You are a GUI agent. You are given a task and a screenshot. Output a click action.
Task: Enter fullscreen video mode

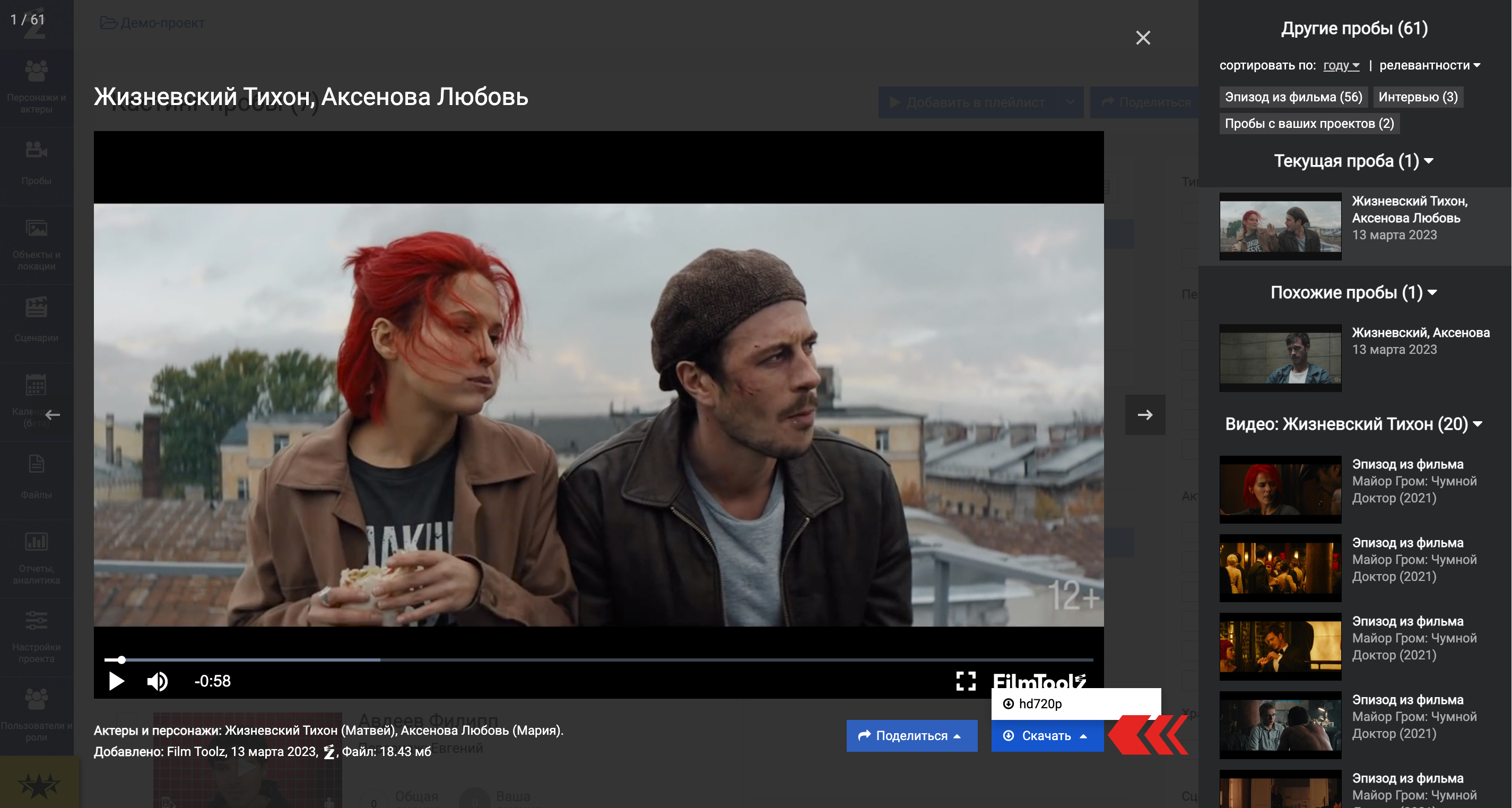[966, 681]
